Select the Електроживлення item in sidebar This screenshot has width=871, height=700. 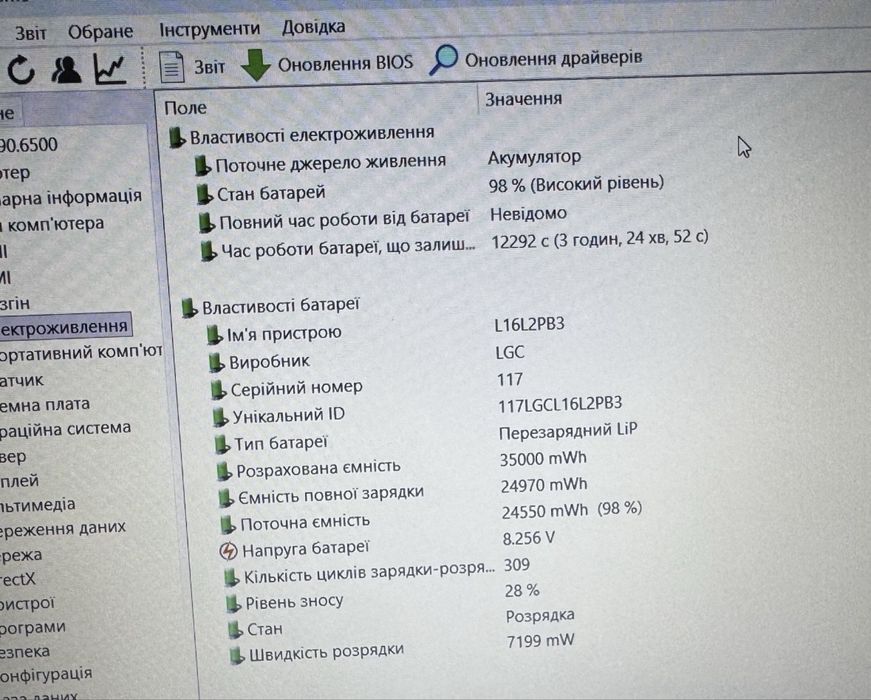pyautogui.click(x=64, y=327)
